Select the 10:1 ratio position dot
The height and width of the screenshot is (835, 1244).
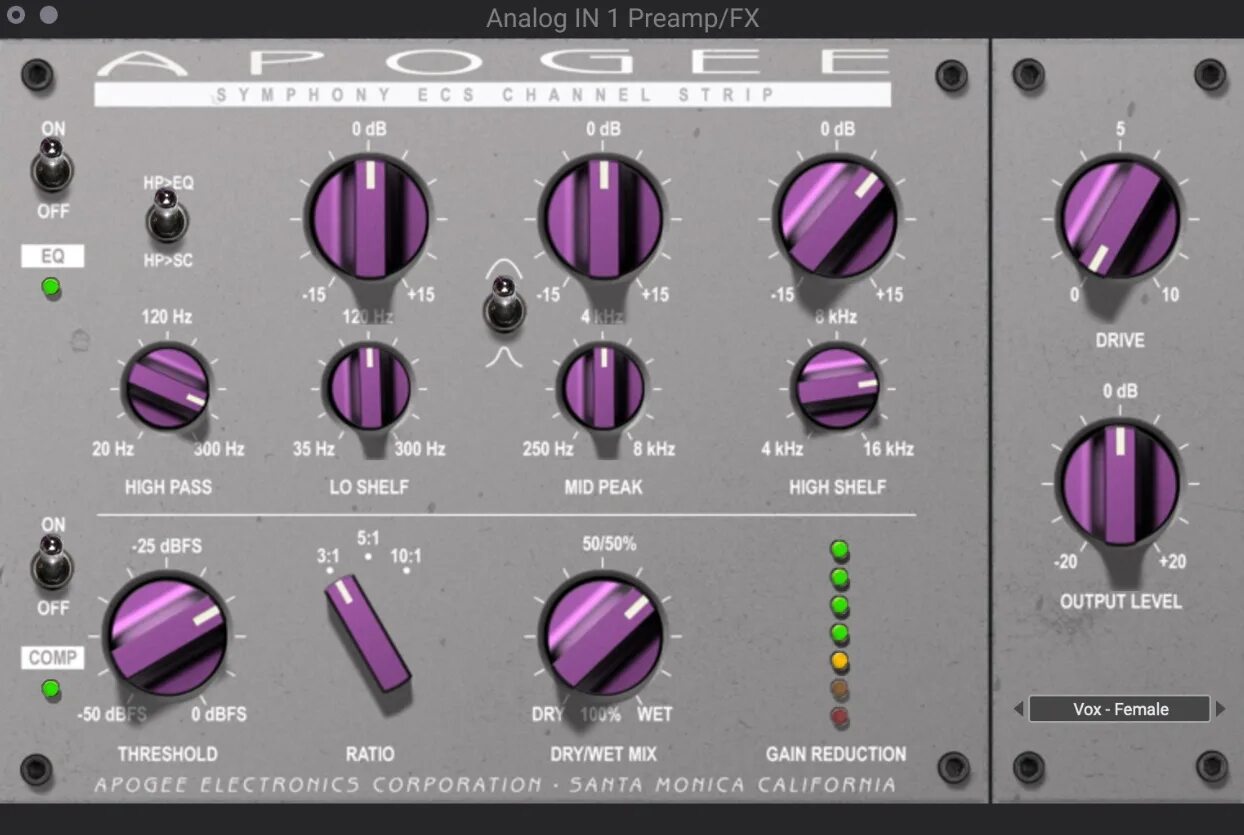[x=406, y=570]
